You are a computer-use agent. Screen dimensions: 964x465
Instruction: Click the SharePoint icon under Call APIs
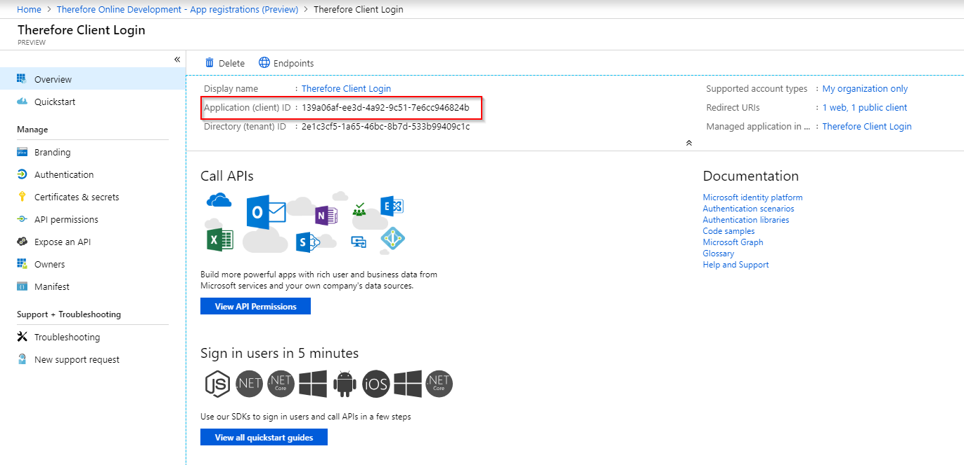[308, 242]
